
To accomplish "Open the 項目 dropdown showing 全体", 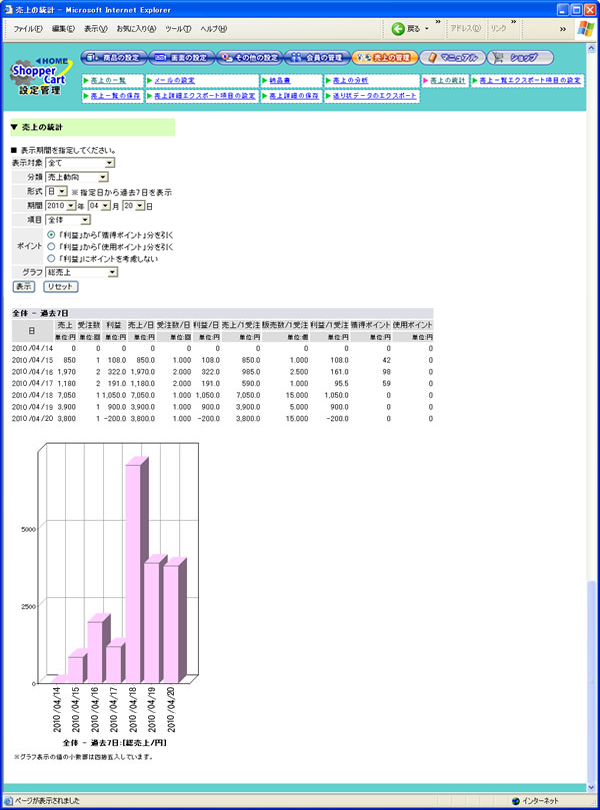I will [x=68, y=220].
